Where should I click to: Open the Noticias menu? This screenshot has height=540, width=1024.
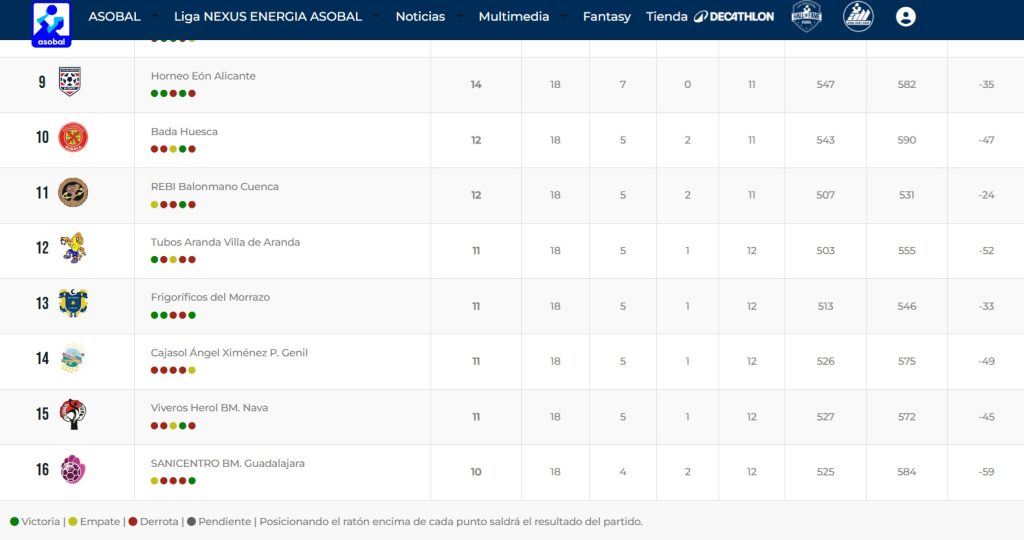tap(428, 17)
